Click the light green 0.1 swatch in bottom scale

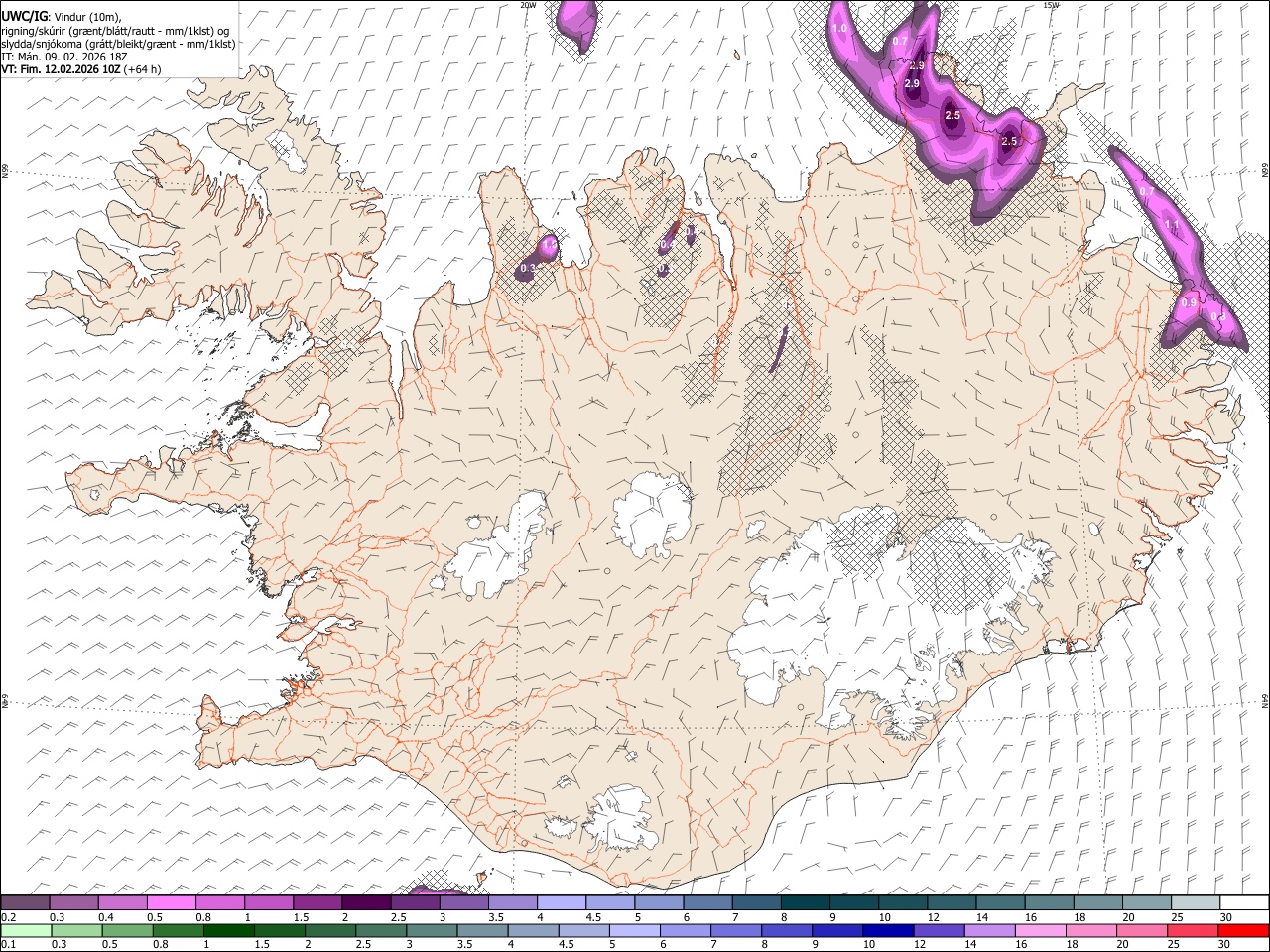tap(26, 931)
